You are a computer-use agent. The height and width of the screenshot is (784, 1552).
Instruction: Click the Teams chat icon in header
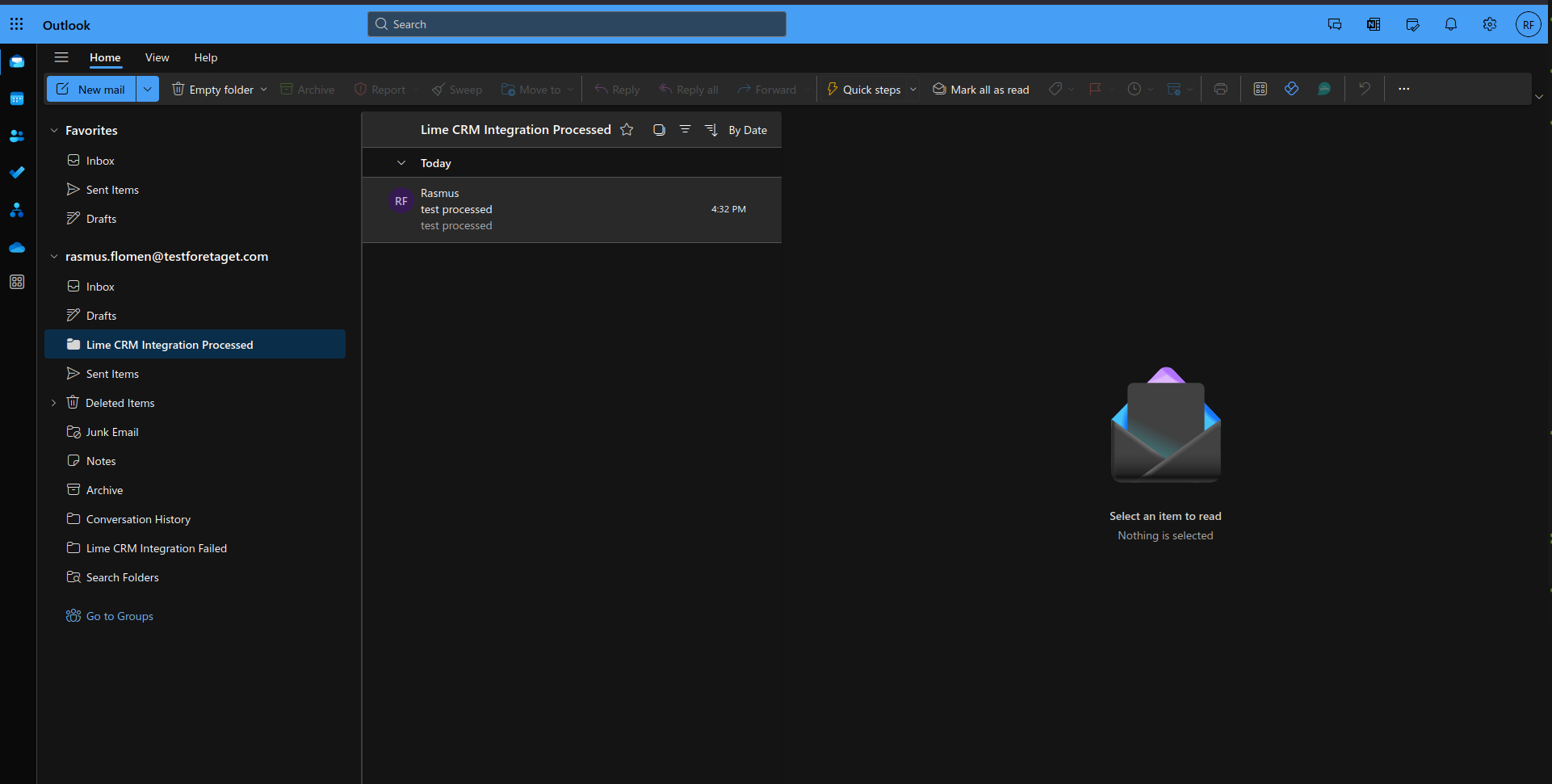point(1335,24)
